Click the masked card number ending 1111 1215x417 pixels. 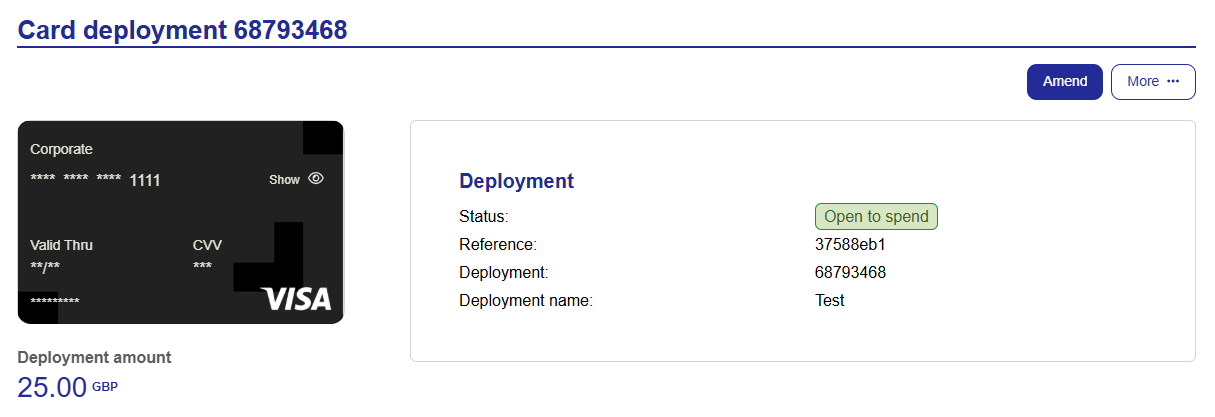95,180
